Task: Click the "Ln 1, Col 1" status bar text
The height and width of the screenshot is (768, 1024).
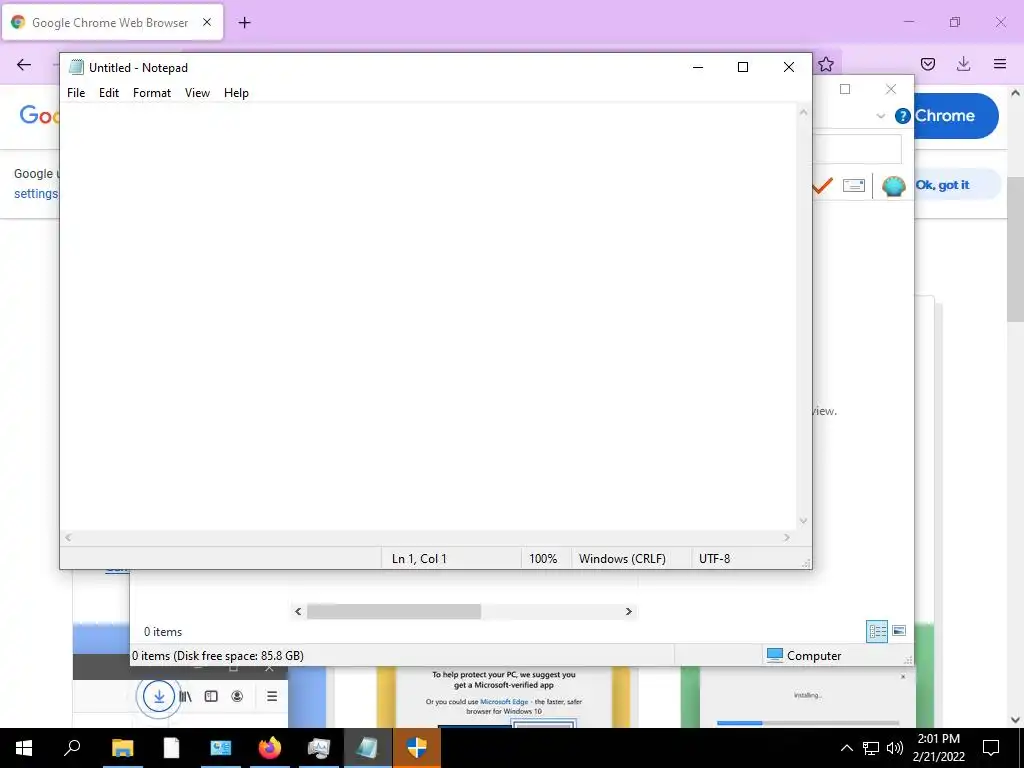Action: coord(419,559)
